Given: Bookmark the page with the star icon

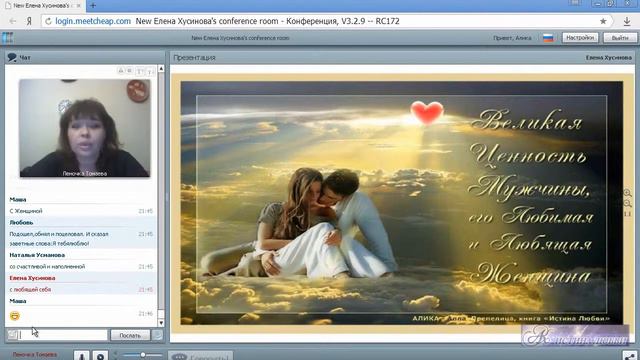Looking at the screenshot, I should (x=603, y=21).
